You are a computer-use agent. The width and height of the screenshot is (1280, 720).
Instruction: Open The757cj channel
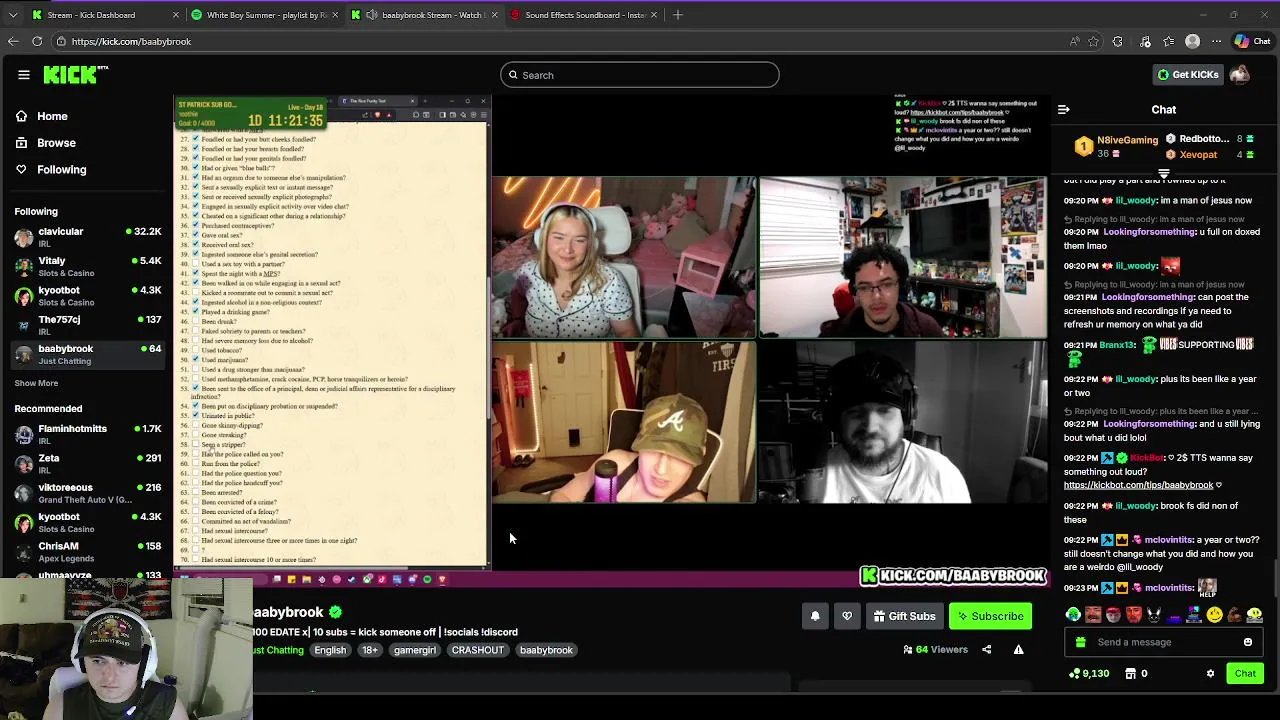[x=88, y=325]
